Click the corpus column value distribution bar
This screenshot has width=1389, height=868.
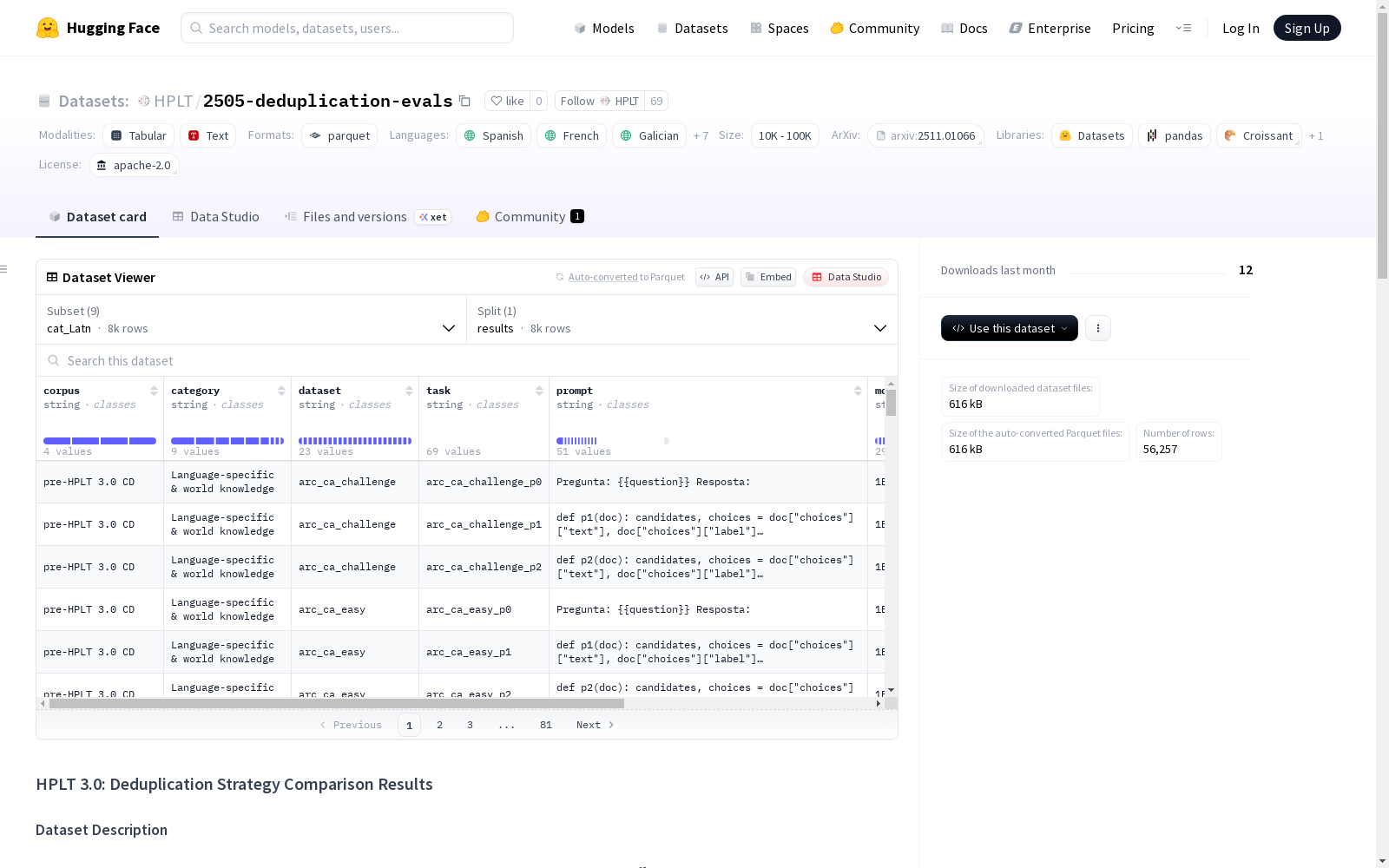click(x=100, y=441)
